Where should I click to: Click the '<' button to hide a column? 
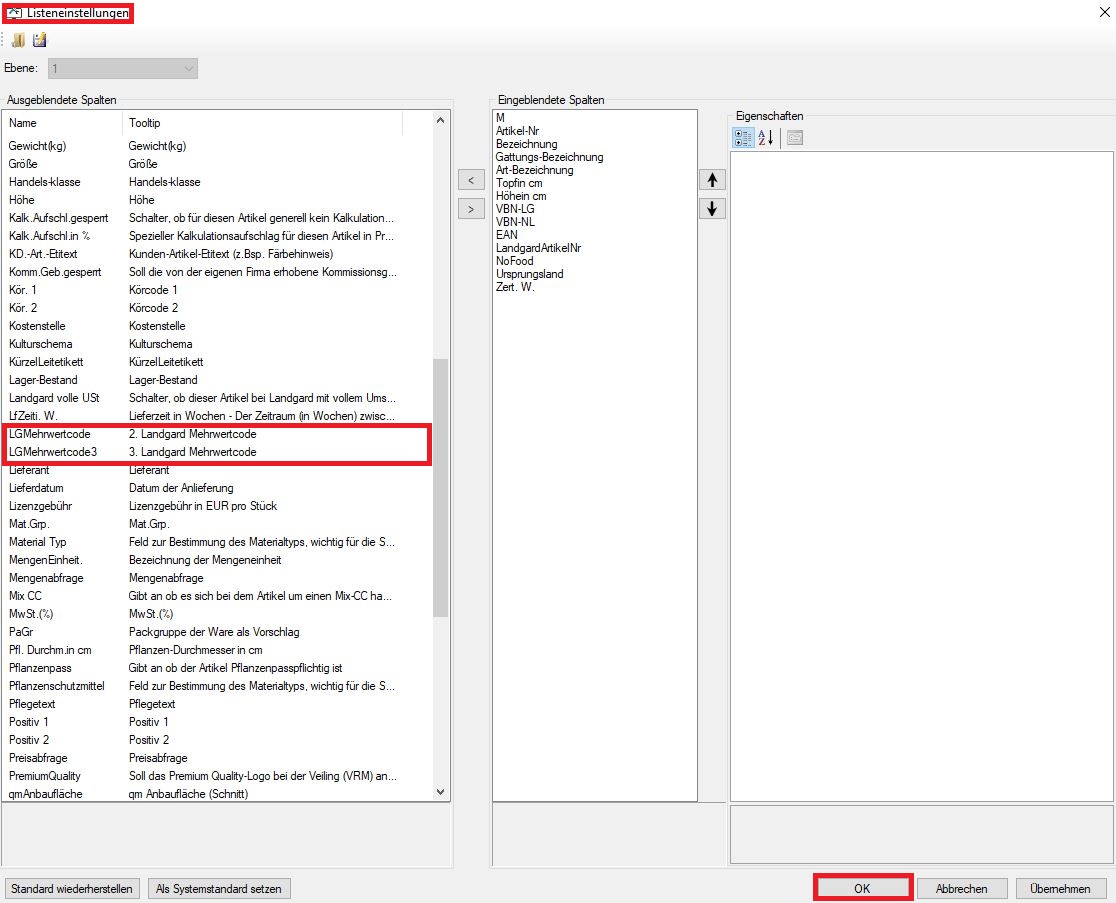pyautogui.click(x=470, y=180)
